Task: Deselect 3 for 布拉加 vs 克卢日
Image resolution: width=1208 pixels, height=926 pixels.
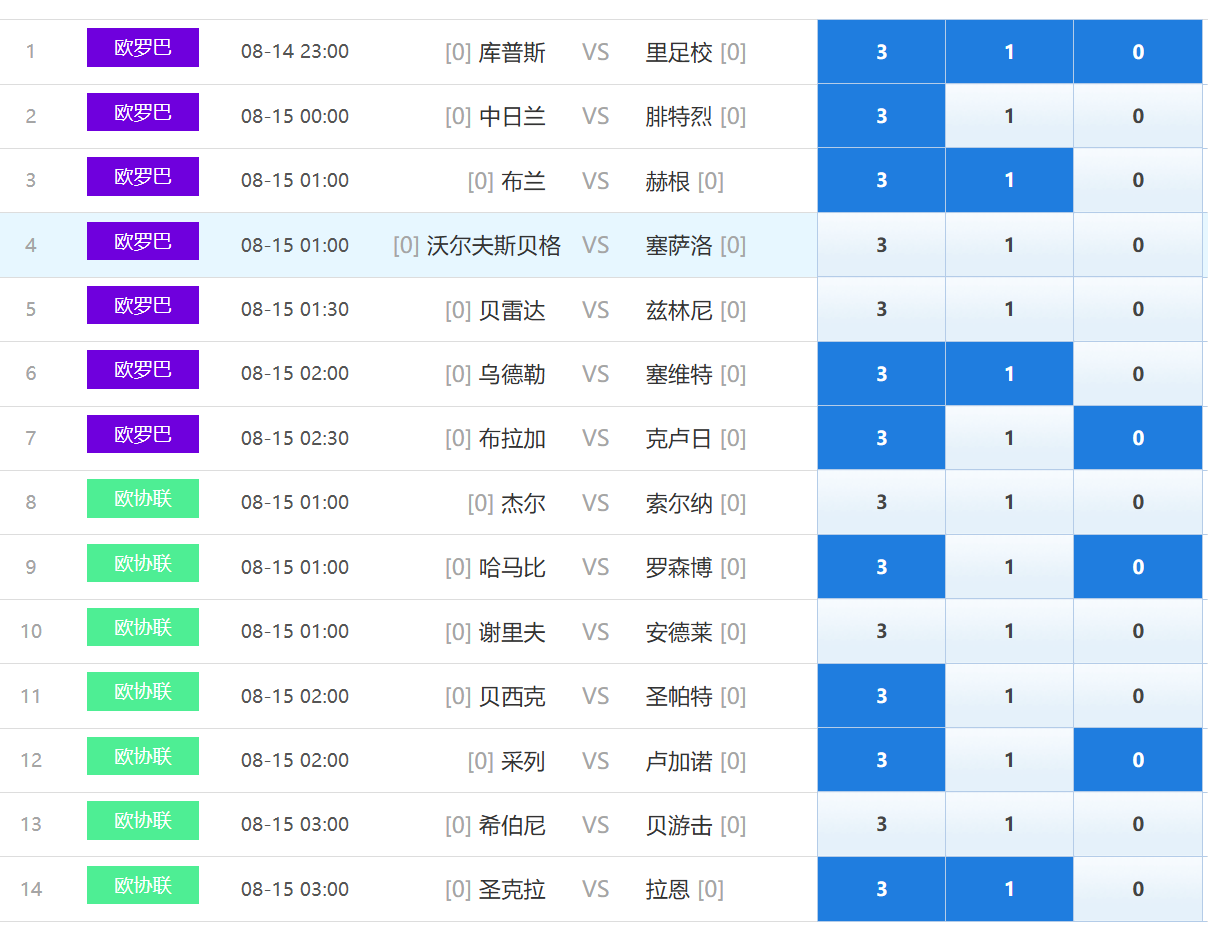Action: tap(881, 438)
